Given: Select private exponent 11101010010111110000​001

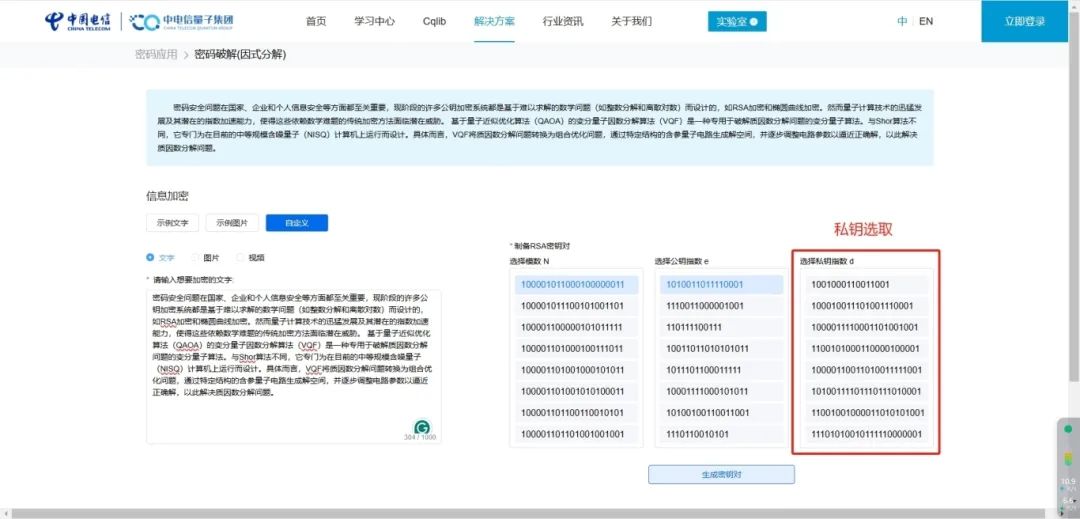Looking at the screenshot, I should pyautogui.click(x=866, y=434).
